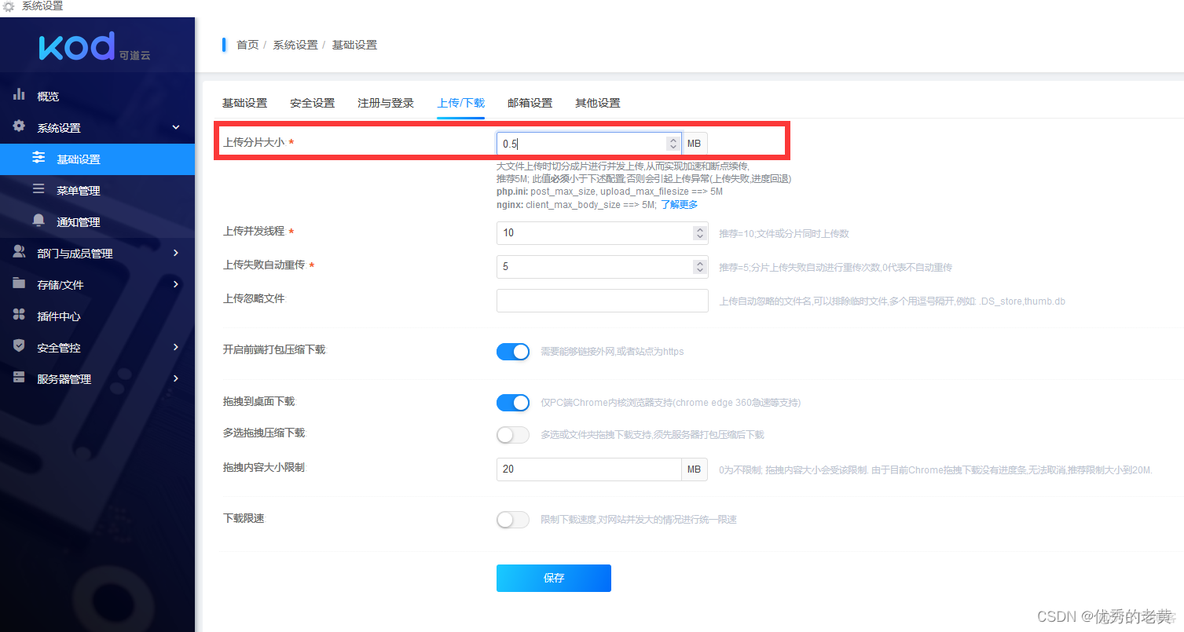The image size is (1184, 632).
Task: Click 上传失败自动重传 spinner arrows
Action: click(x=700, y=267)
